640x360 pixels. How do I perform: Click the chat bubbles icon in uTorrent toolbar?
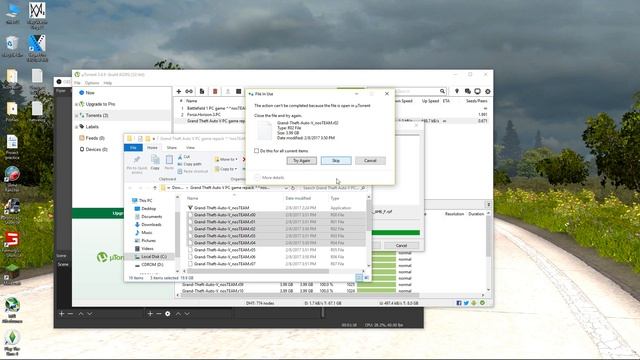point(467,91)
